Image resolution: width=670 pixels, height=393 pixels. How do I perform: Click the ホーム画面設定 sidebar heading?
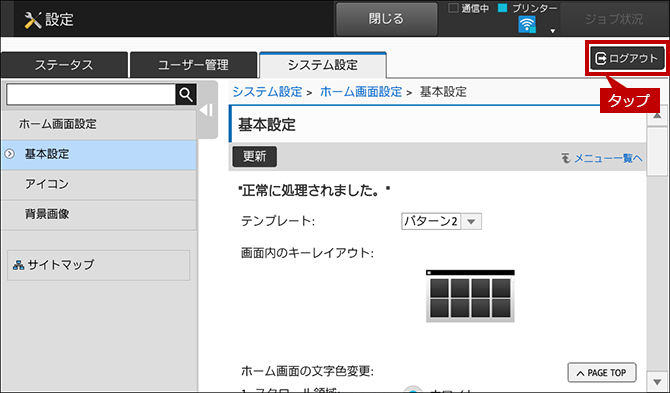point(99,124)
